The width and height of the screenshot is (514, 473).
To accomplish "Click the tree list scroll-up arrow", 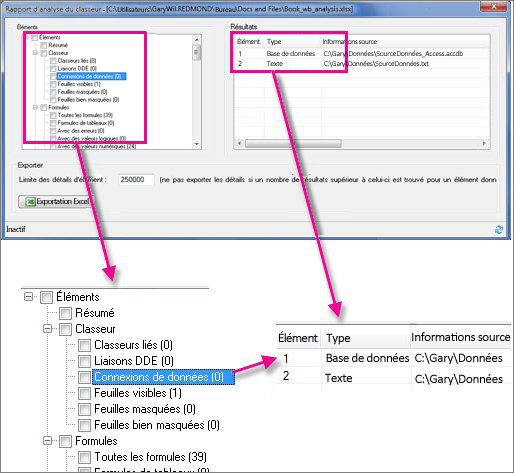I will click(197, 40).
